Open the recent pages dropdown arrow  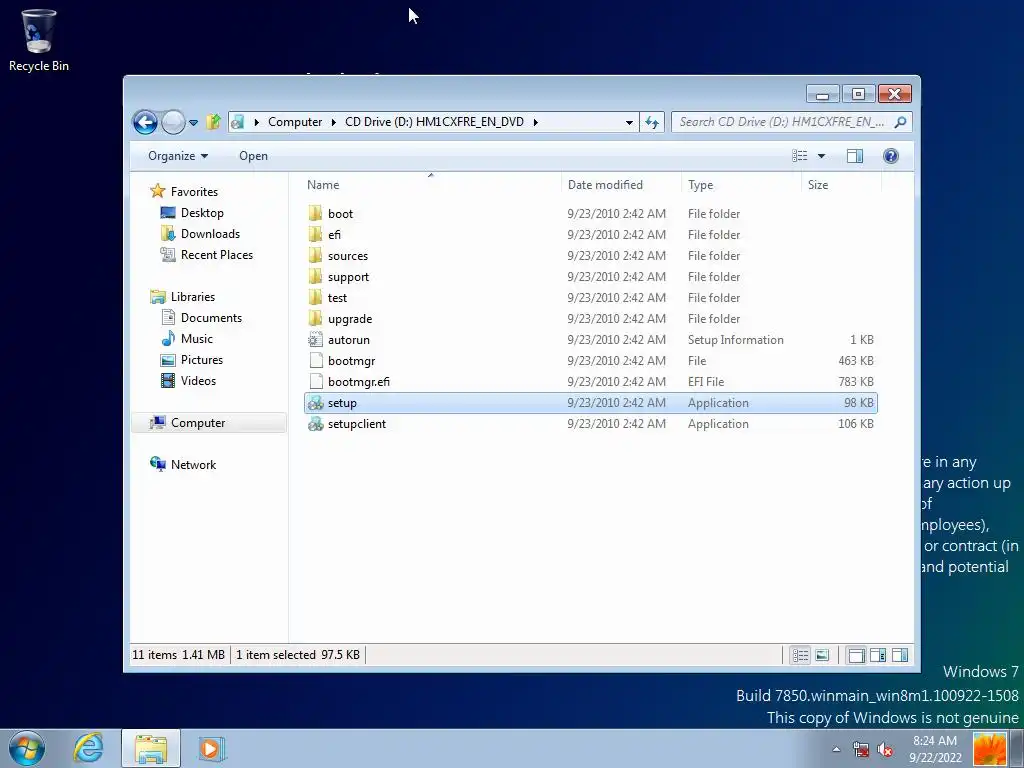pyautogui.click(x=193, y=122)
